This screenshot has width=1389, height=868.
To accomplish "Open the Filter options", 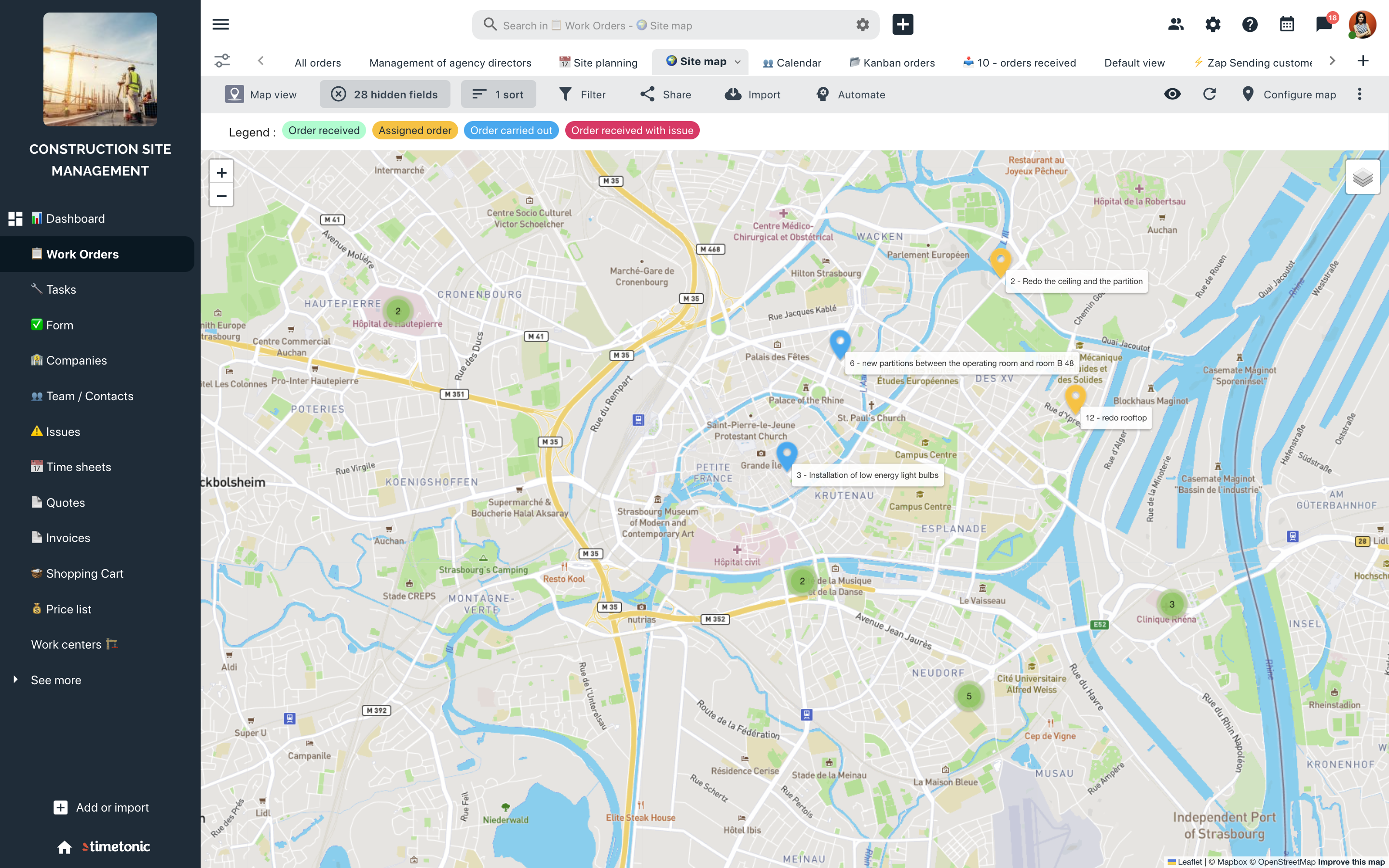I will pos(582,94).
